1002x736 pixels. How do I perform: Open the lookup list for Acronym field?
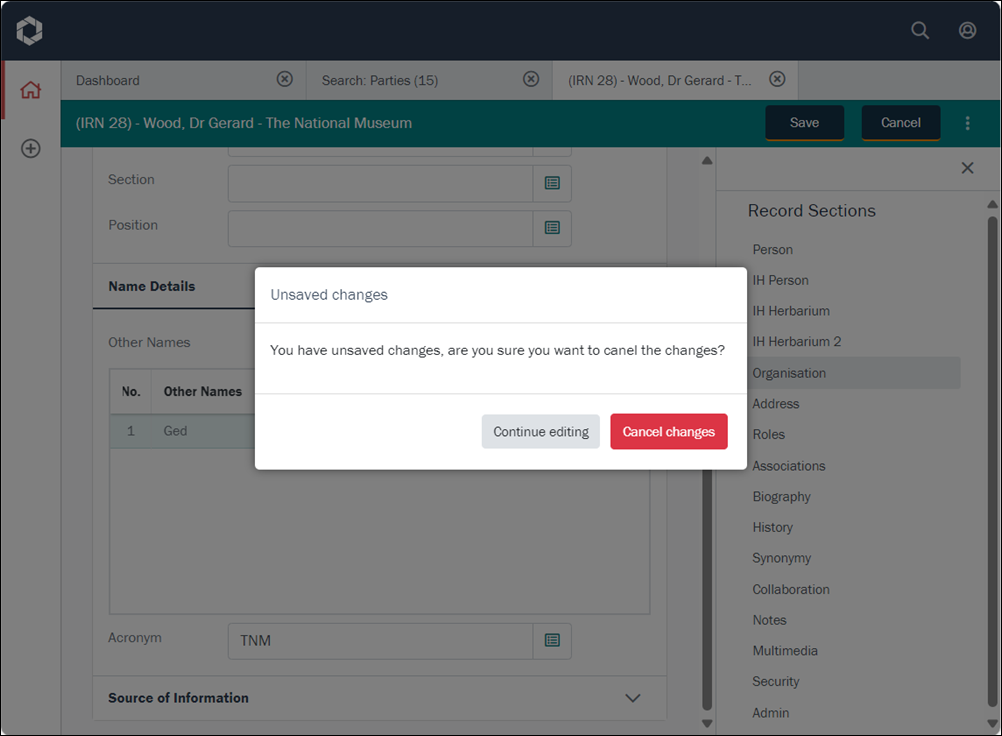(552, 641)
